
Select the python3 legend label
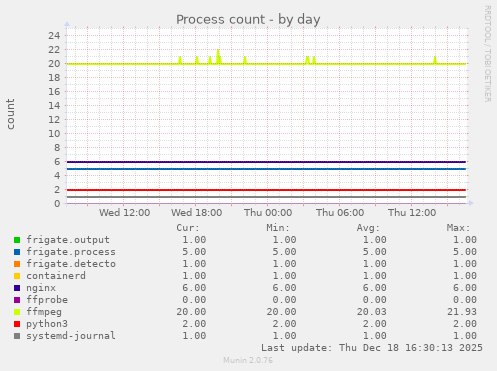click(47, 324)
